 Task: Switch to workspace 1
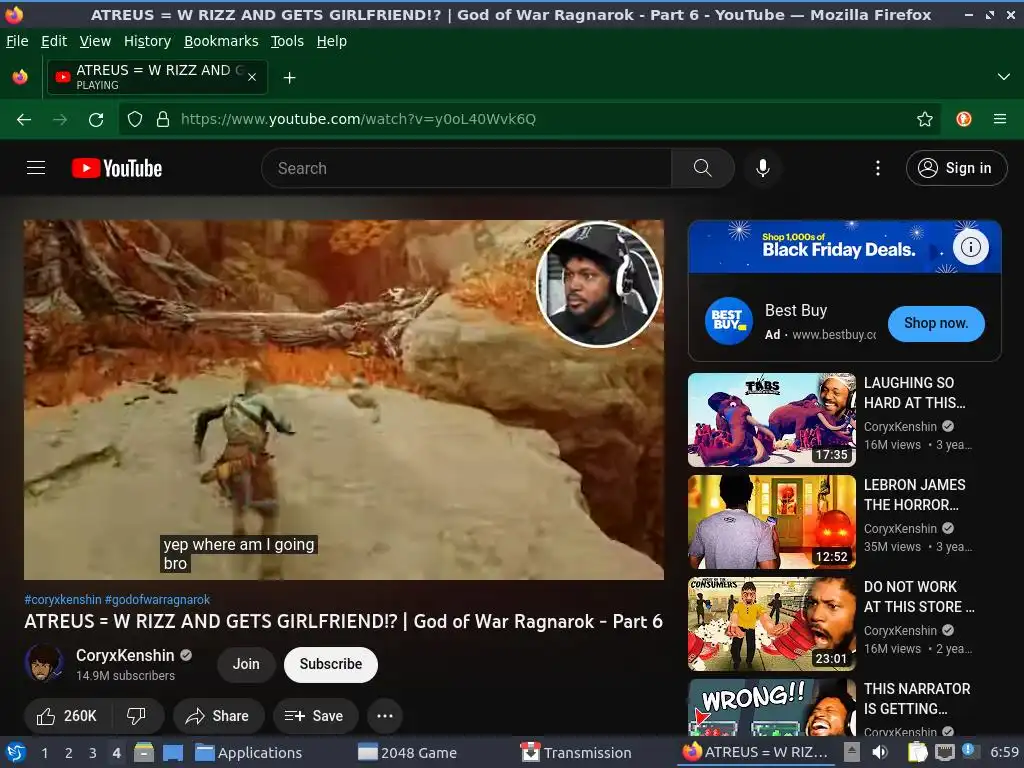pos(44,753)
